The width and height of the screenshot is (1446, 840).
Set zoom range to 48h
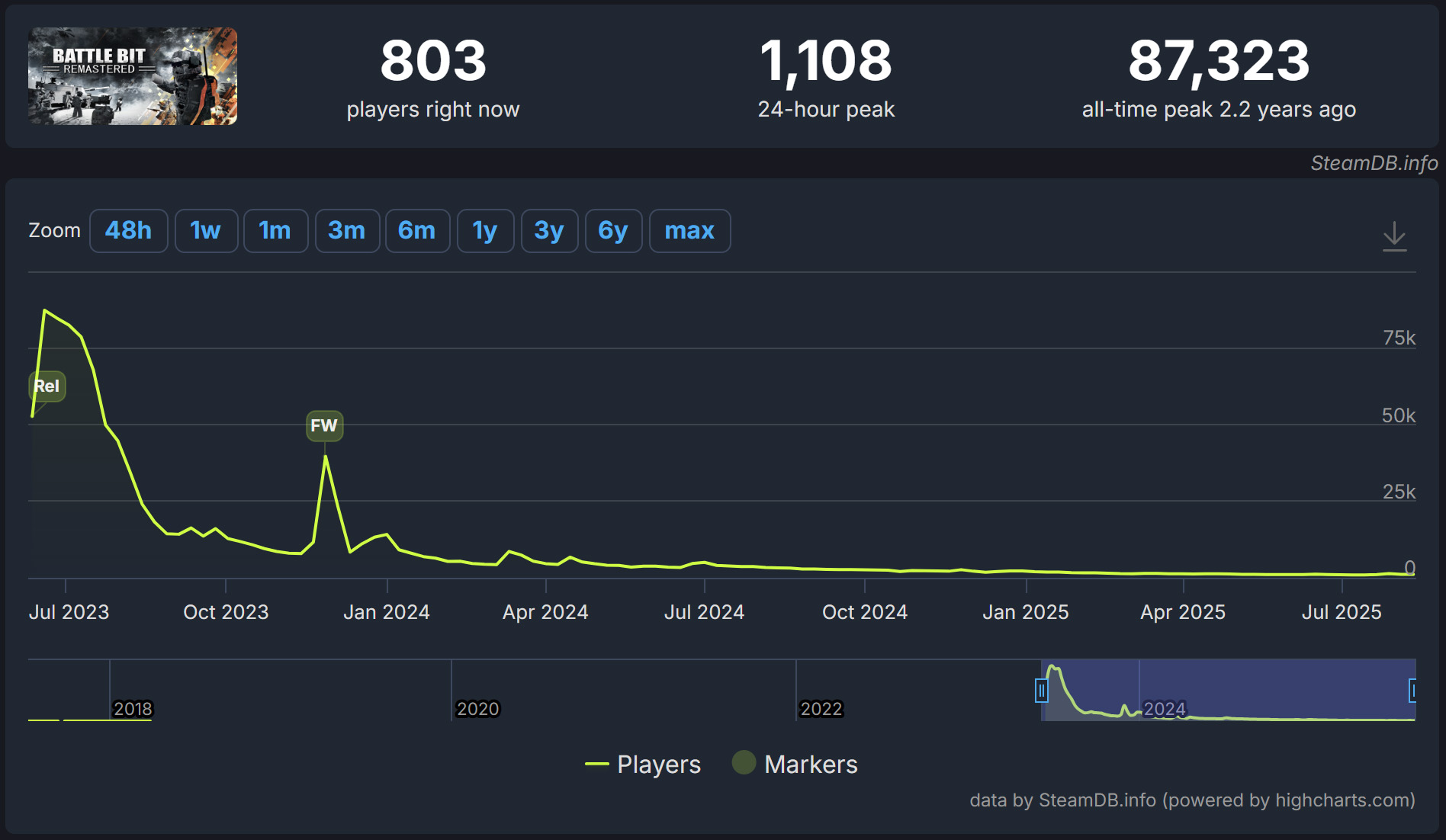pyautogui.click(x=128, y=230)
